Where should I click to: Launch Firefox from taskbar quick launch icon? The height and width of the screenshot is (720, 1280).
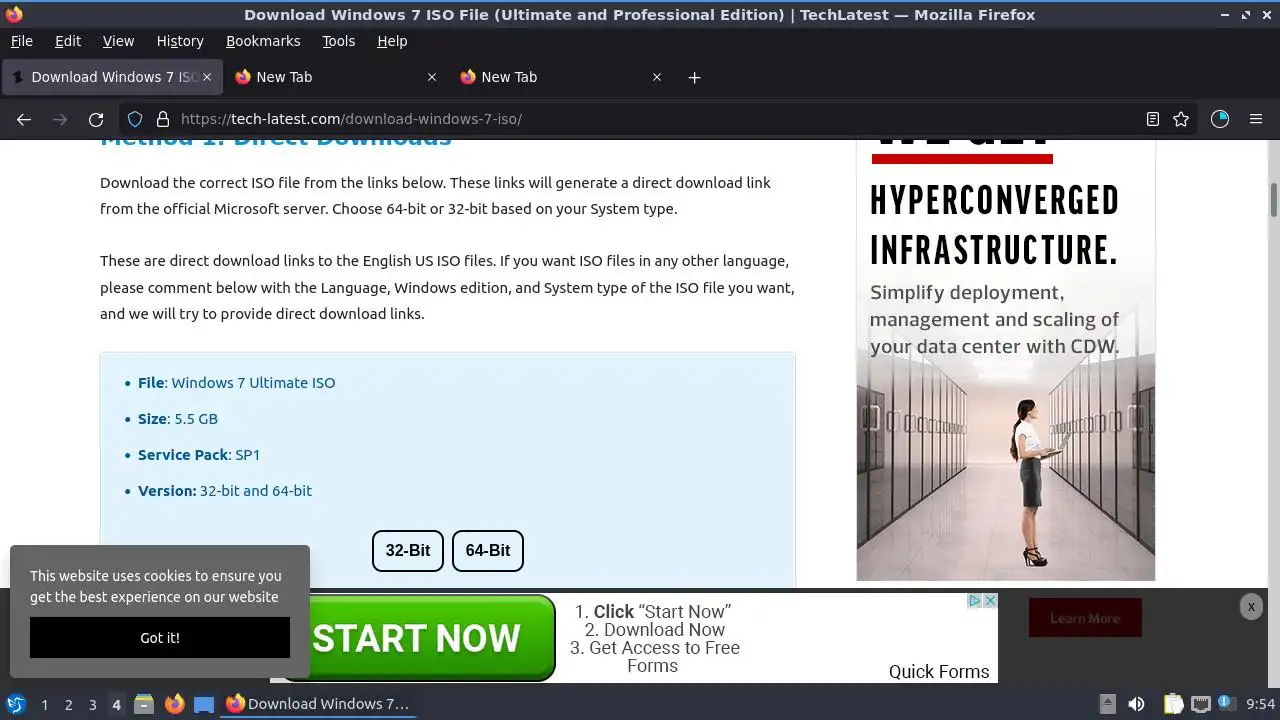[x=174, y=704]
